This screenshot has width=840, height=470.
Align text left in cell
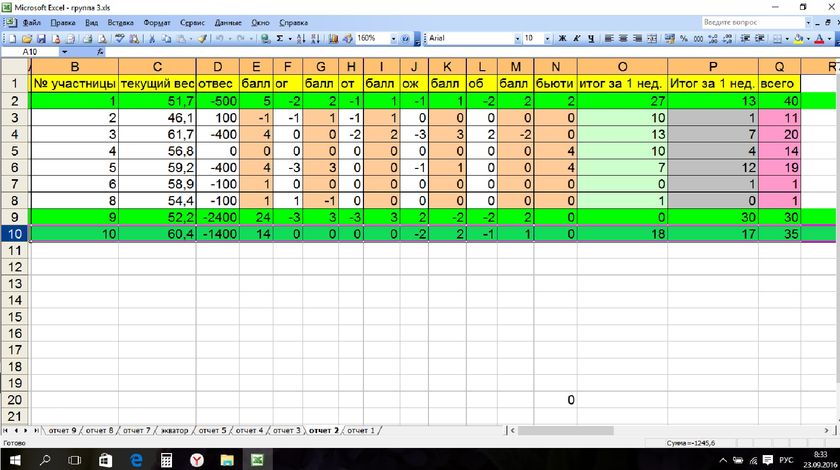609,39
